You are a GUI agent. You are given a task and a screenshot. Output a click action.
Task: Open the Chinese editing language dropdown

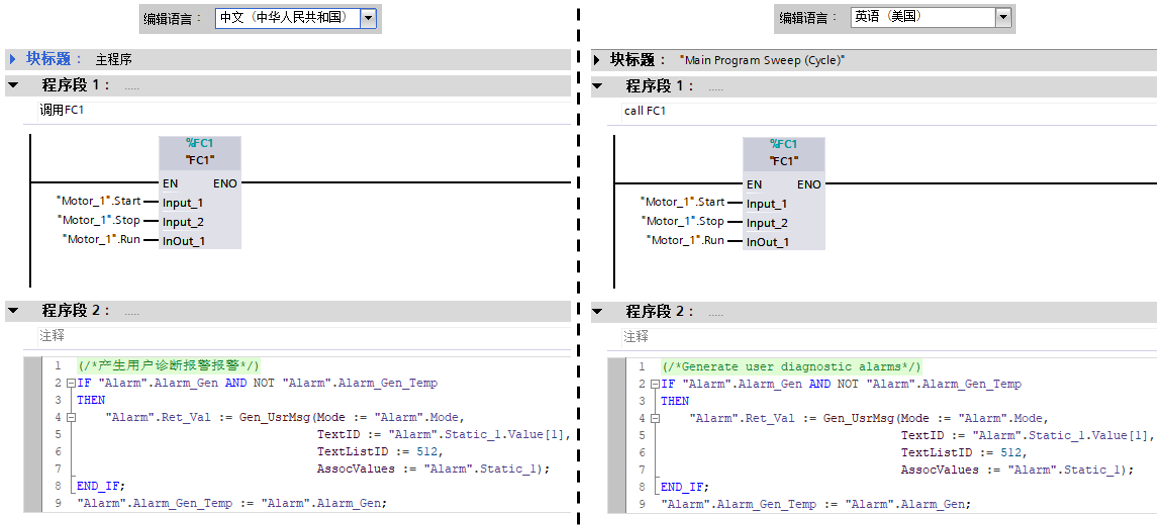368,18
